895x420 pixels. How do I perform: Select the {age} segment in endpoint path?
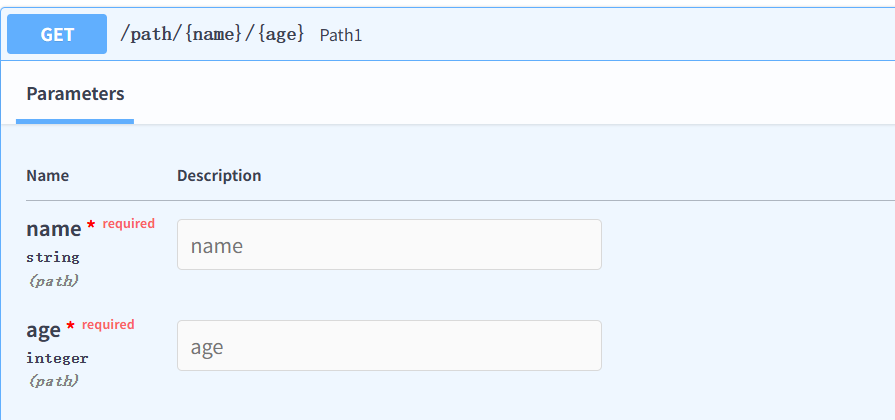[x=277, y=34]
